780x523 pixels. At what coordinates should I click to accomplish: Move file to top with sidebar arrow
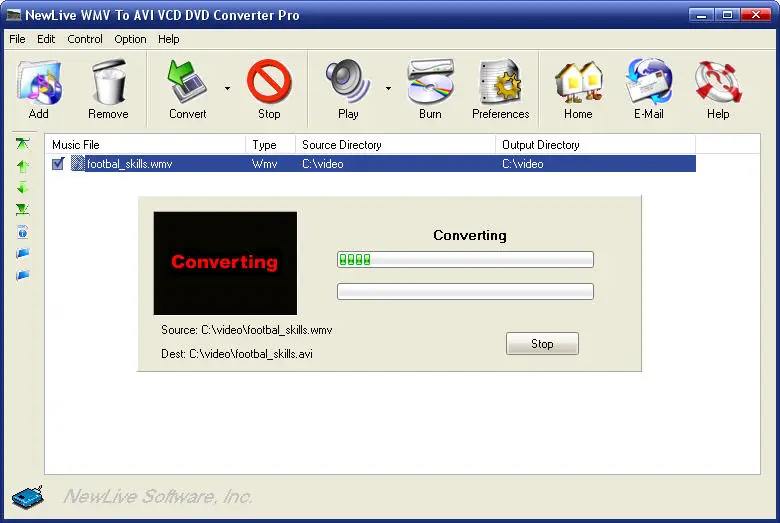pos(22,144)
